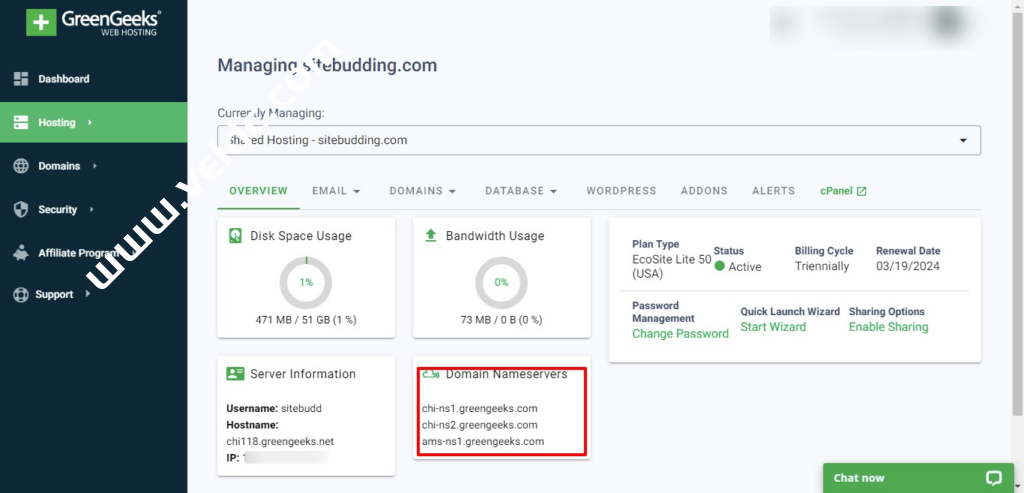Open the cPanel external link
Screen dimensions: 1024x493
click(842, 191)
